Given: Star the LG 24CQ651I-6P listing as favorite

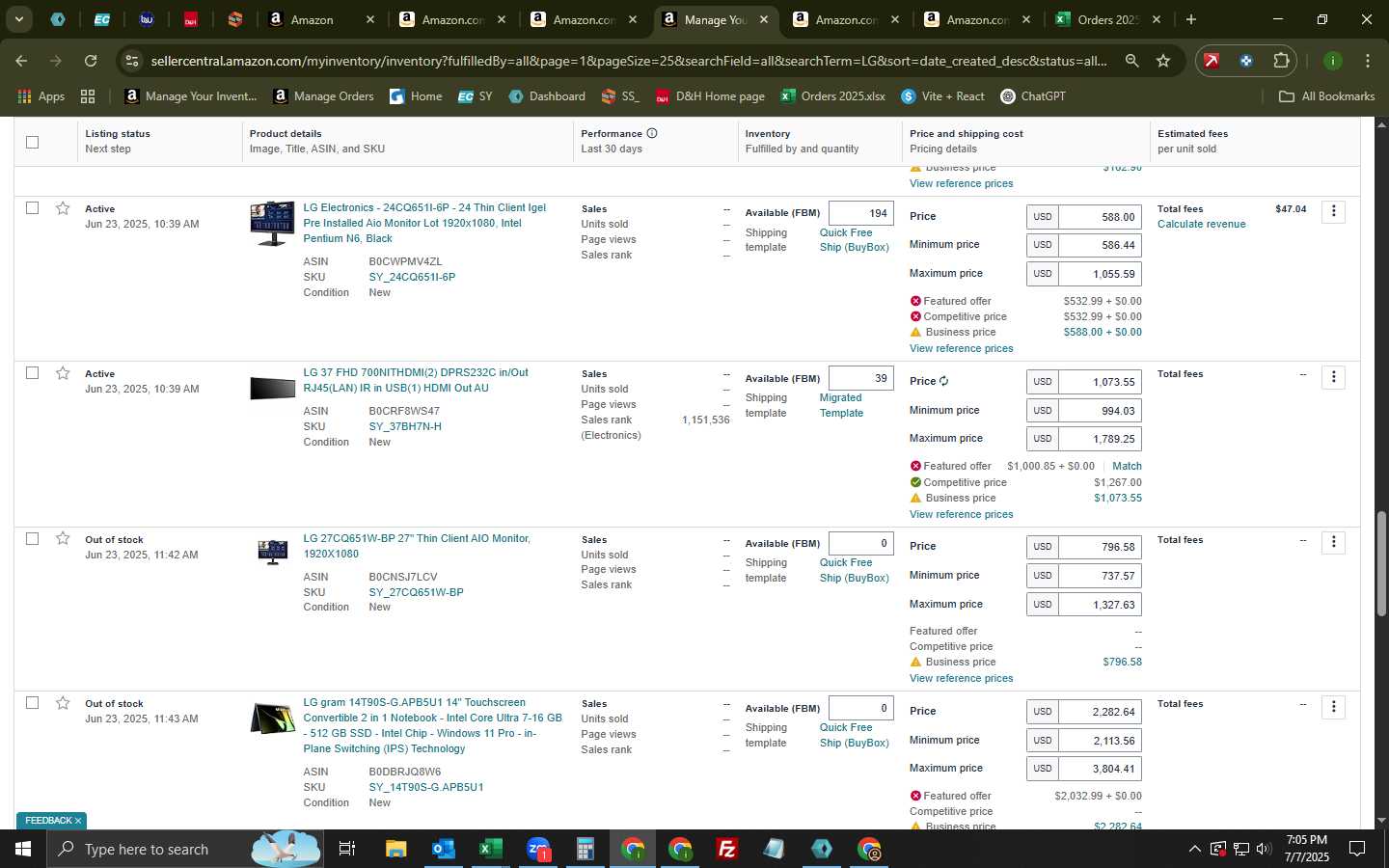Looking at the screenshot, I should coord(63,208).
